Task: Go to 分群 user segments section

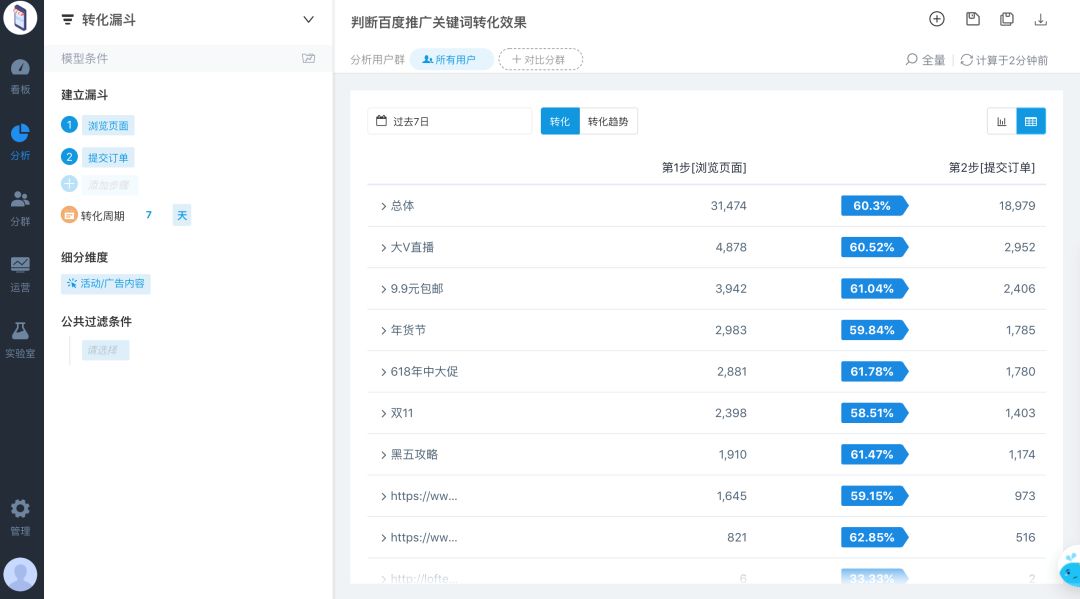Action: [20, 207]
